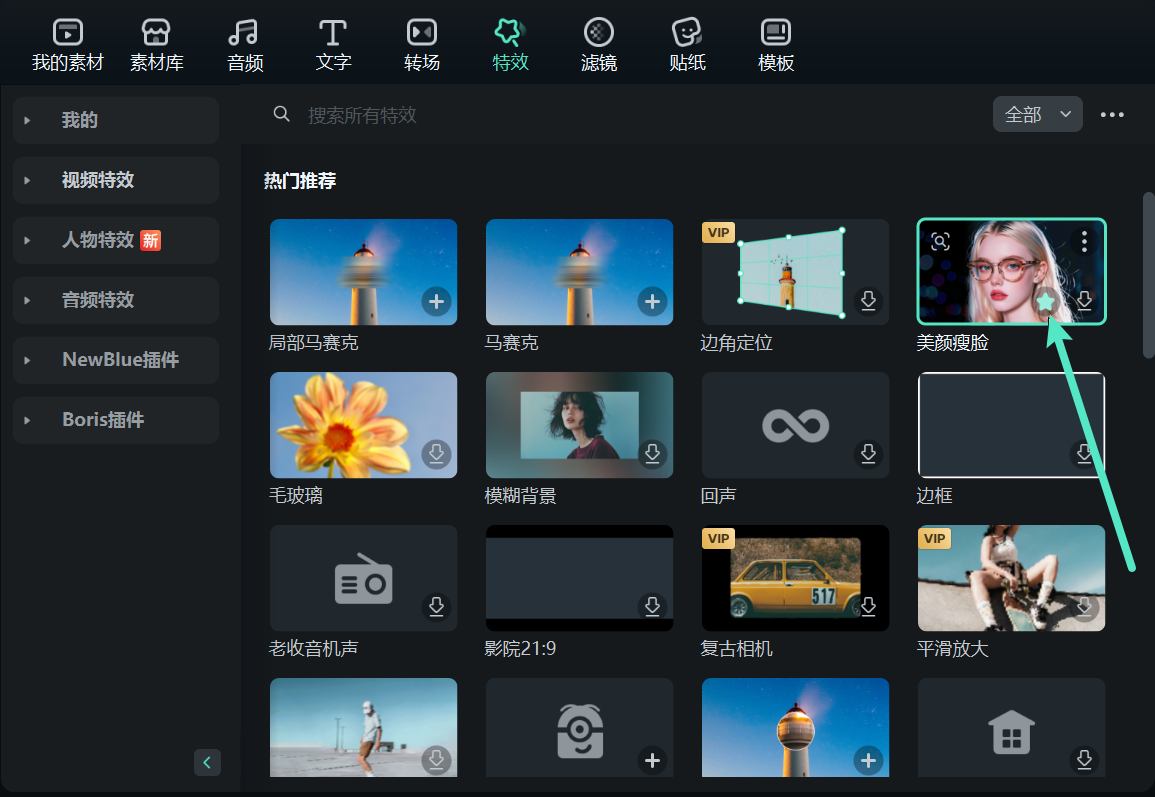Screen dimensions: 1155x797
Task: Open the 音频 audio panel icon
Action: (x=245, y=42)
